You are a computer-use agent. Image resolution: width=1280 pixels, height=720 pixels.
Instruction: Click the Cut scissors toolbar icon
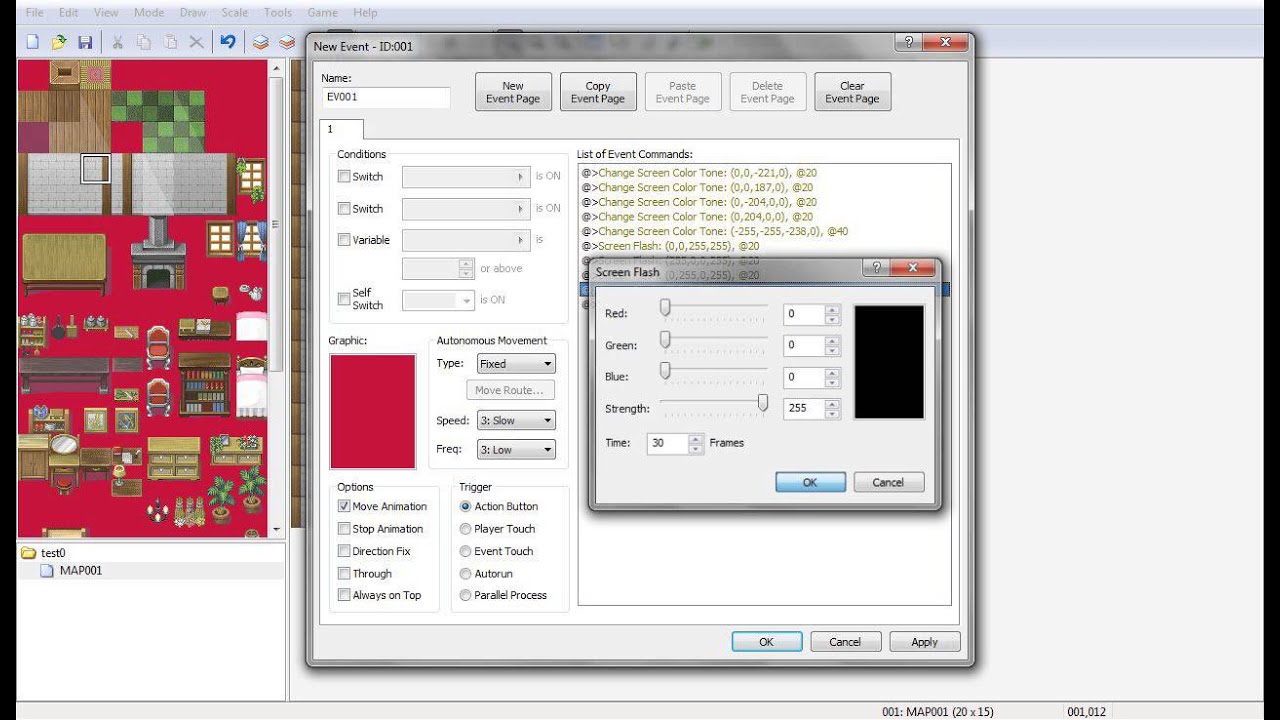coord(117,42)
